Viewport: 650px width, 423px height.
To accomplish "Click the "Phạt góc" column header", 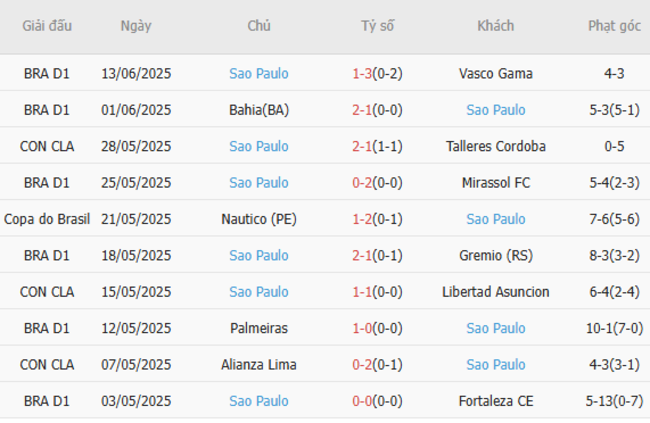I will point(614,26).
